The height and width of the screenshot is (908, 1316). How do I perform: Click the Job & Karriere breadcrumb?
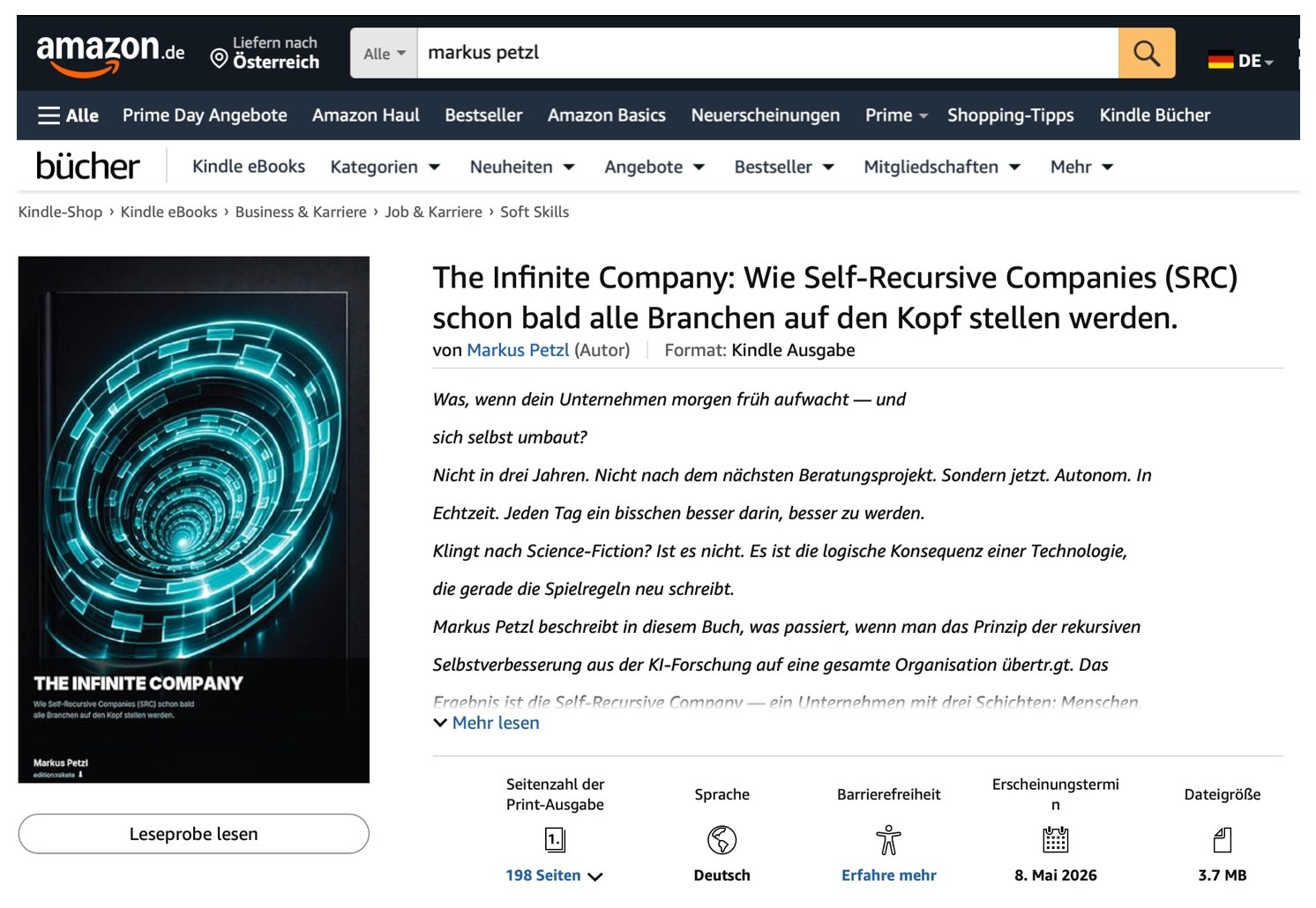click(x=433, y=212)
